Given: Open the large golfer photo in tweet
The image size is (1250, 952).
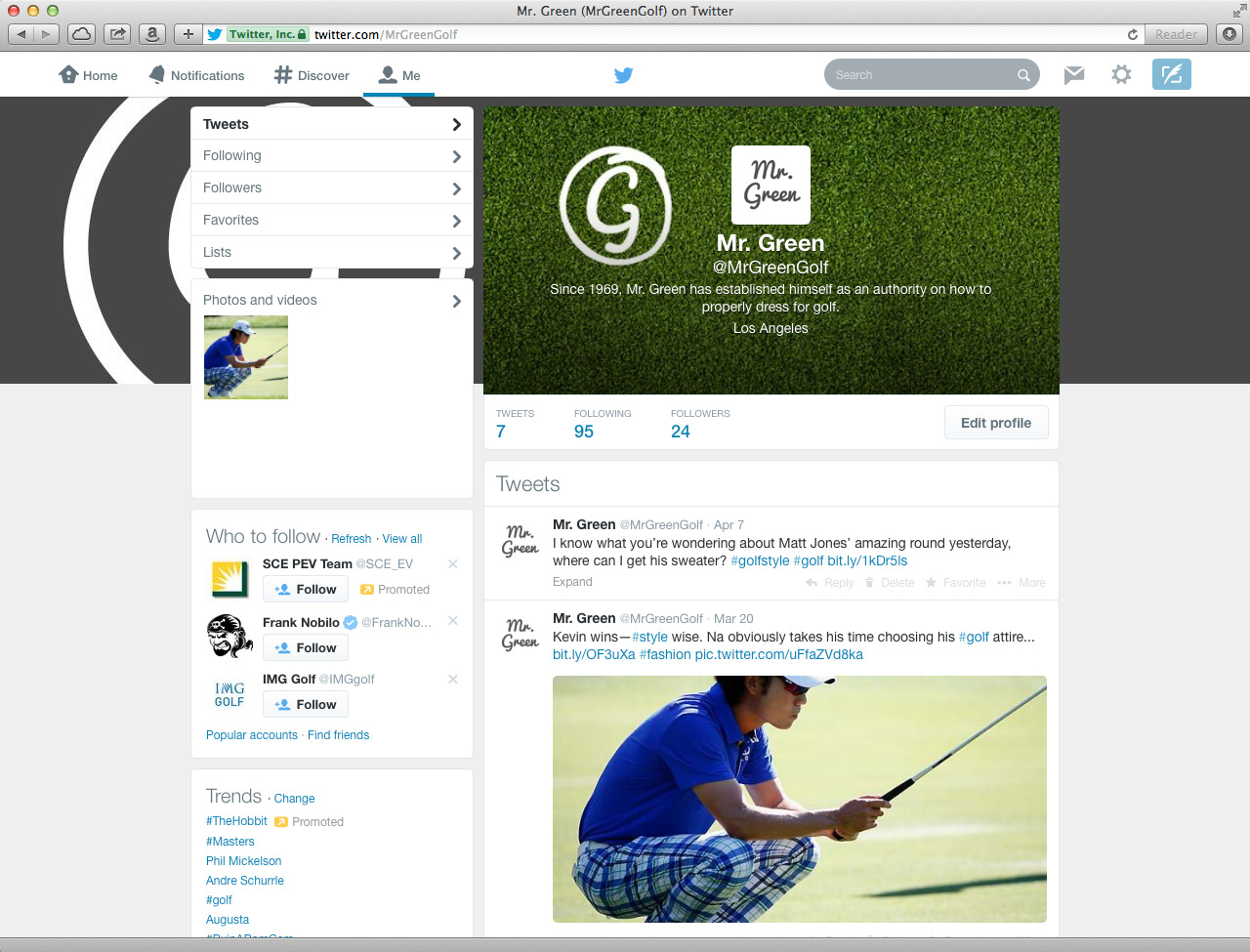Looking at the screenshot, I should coord(800,799).
